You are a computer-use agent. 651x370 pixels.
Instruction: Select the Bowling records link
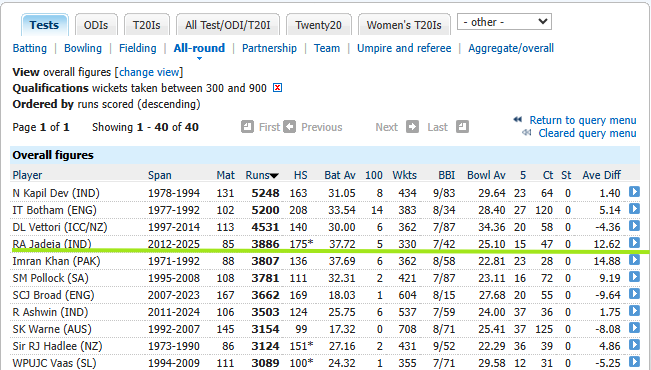tap(83, 48)
